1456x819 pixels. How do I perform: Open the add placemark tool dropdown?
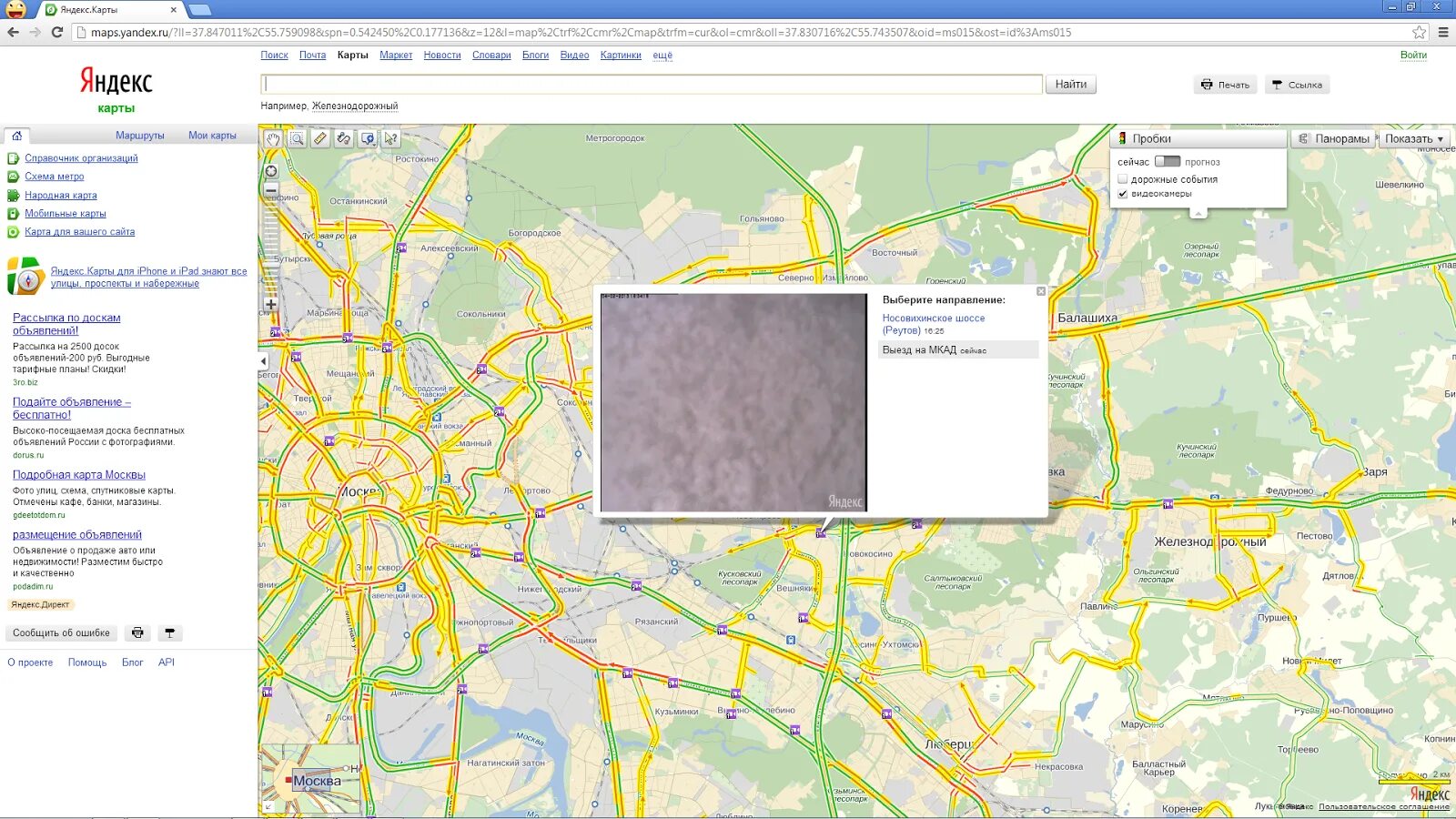pyautogui.click(x=368, y=138)
